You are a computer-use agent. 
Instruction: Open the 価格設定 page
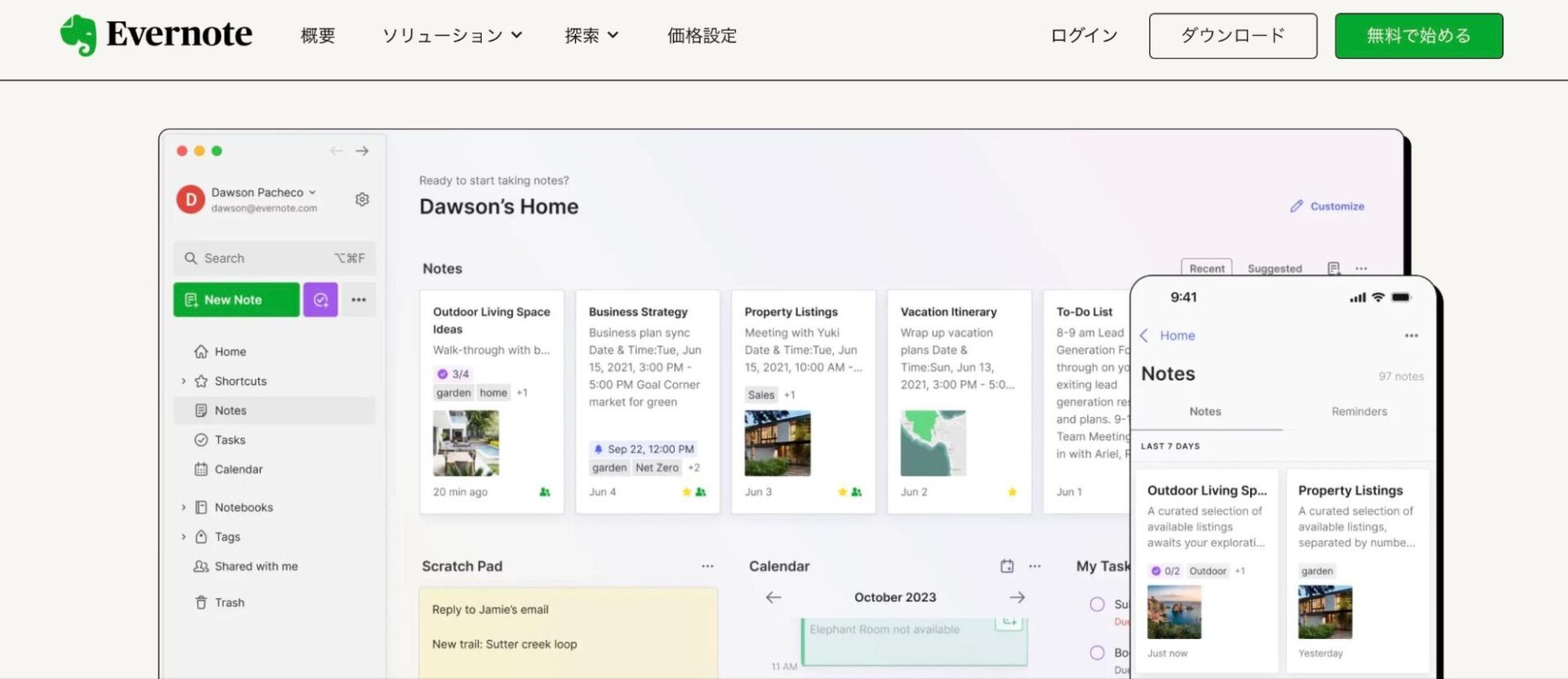[702, 36]
